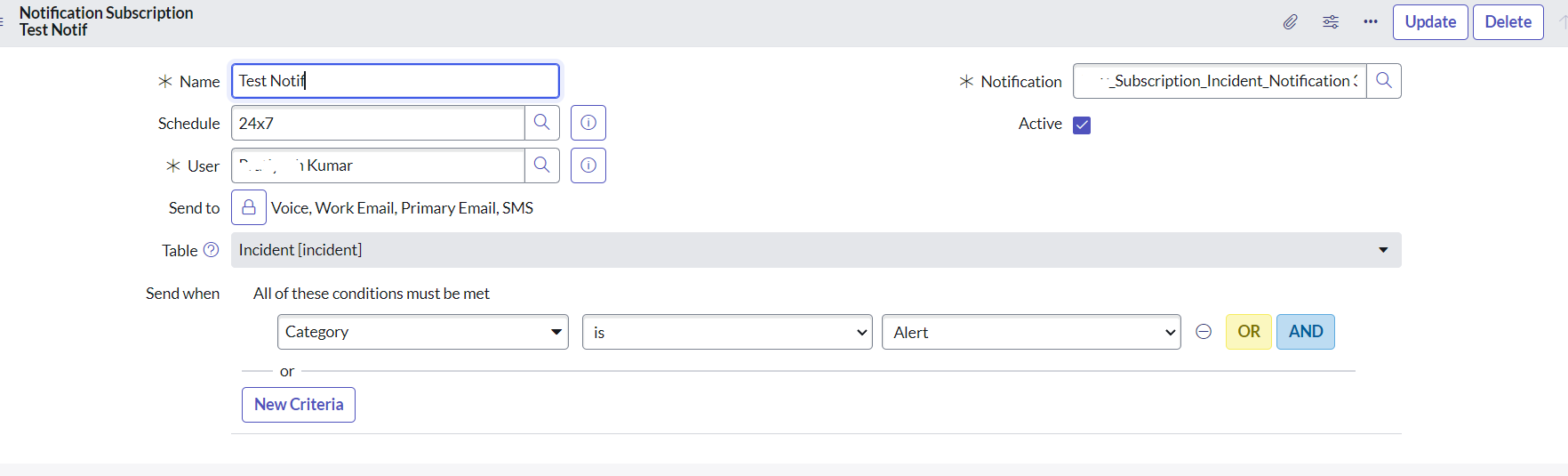Click the Update button
This screenshot has width=1568, height=476.
[x=1430, y=22]
